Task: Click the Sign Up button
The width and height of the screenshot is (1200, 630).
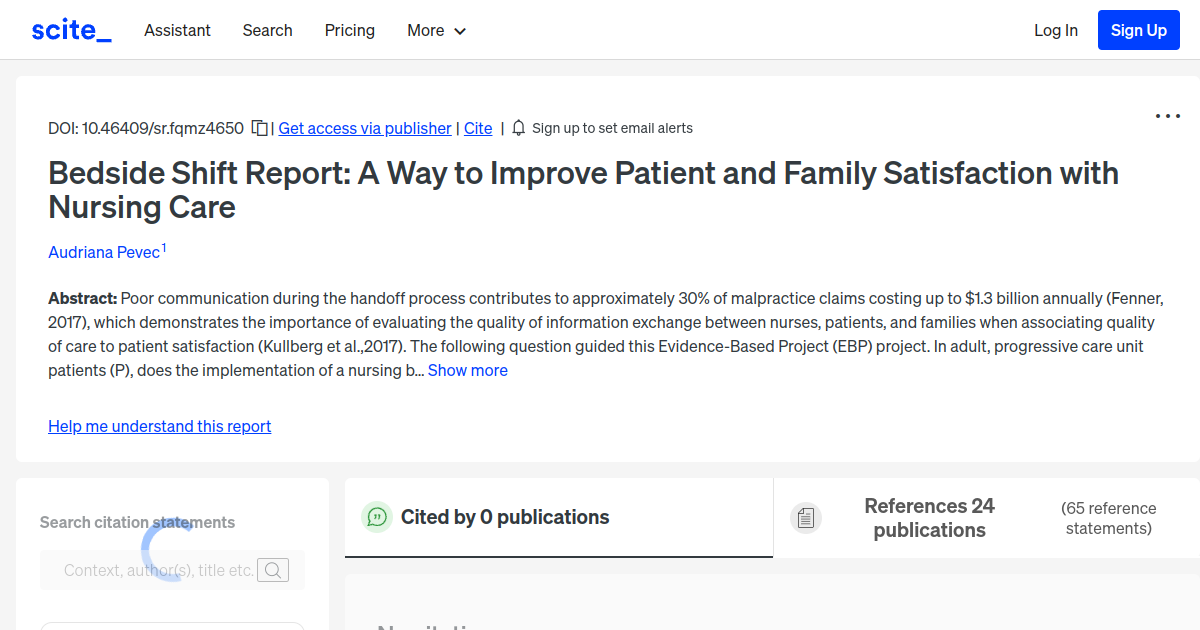Action: coord(1138,30)
